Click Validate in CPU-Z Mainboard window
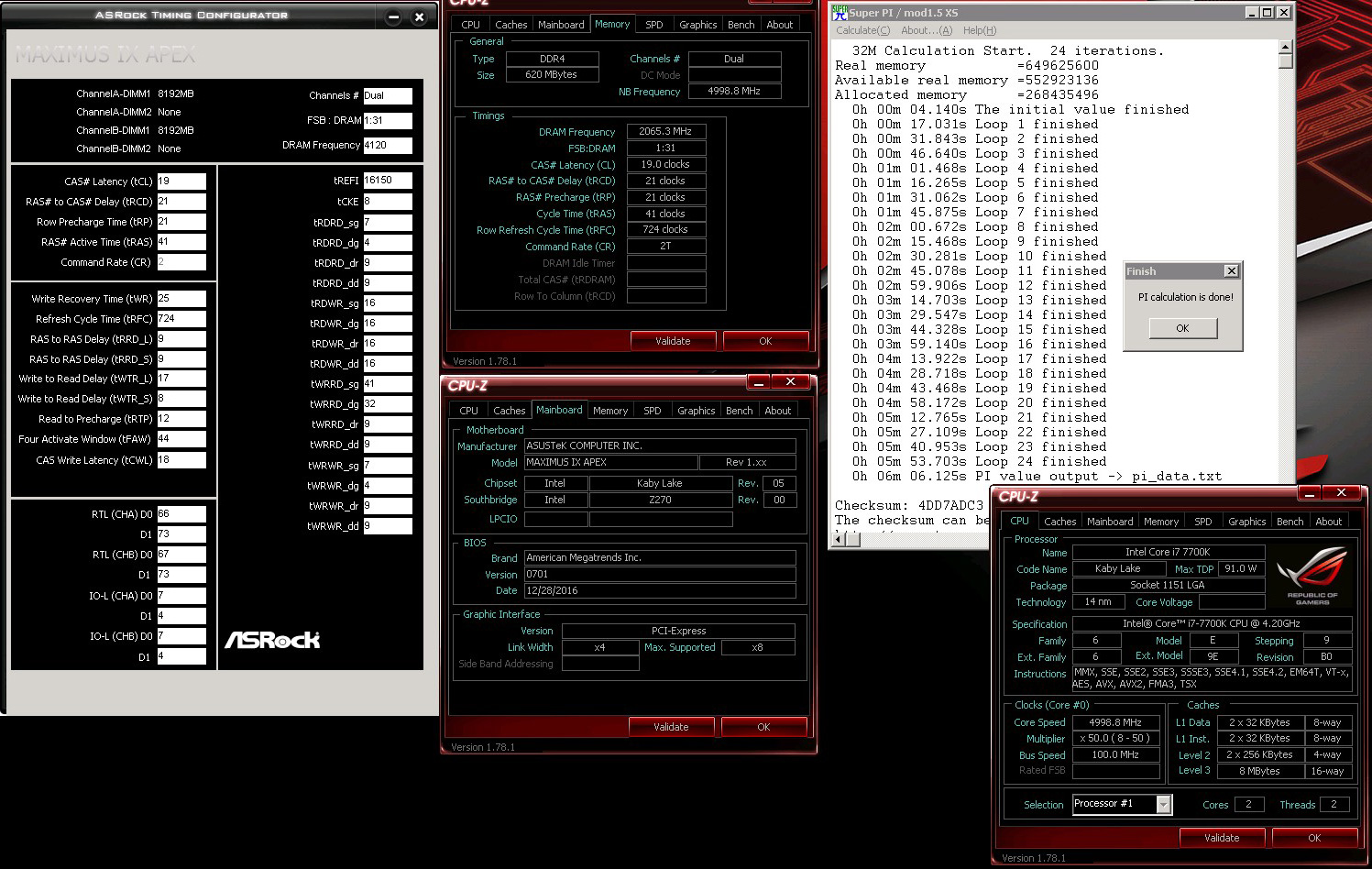Image resolution: width=1372 pixels, height=869 pixels. click(671, 727)
